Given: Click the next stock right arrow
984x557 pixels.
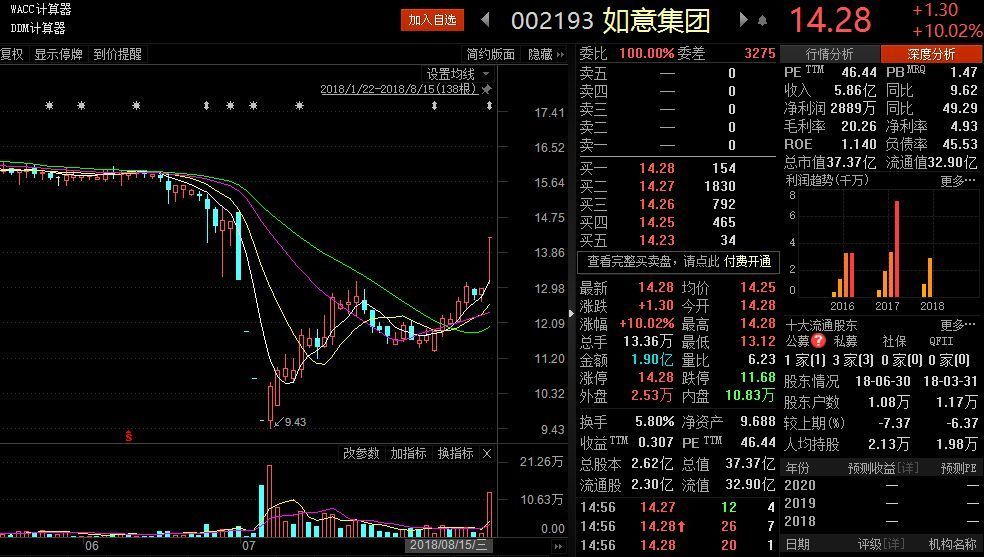Looking at the screenshot, I should [x=743, y=20].
